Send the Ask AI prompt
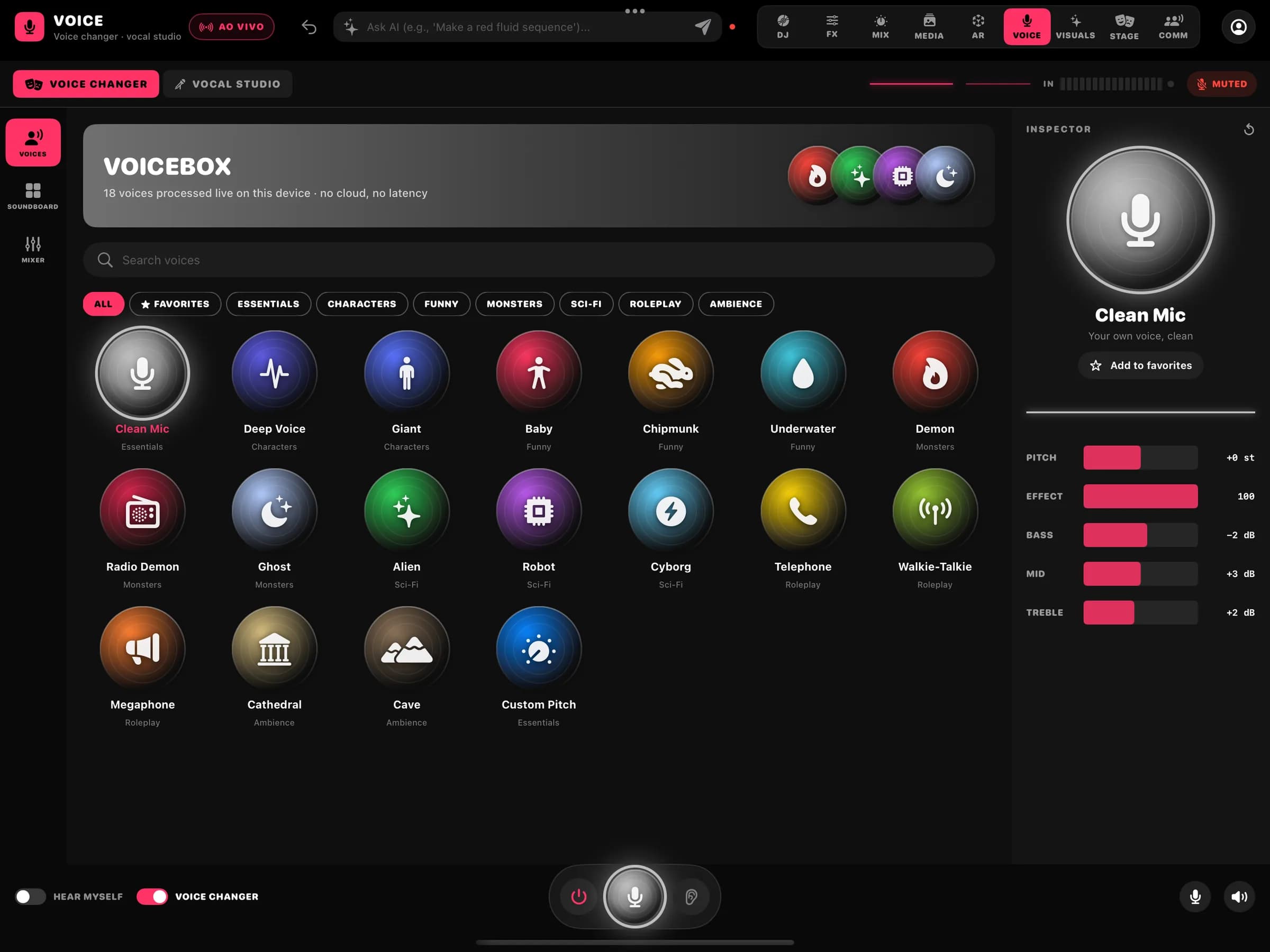Viewport: 1270px width, 952px height. [x=703, y=27]
